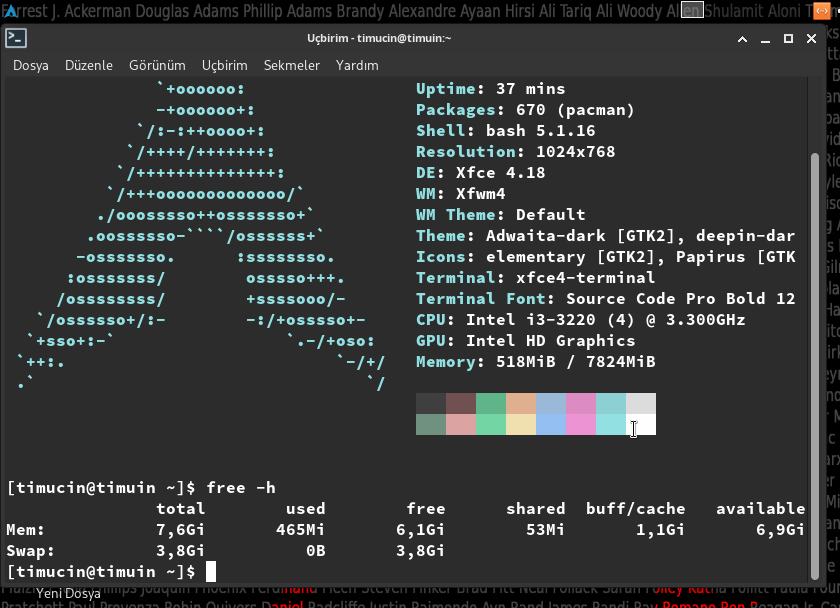The image size is (840, 608).
Task: Click the Mem used value '465Mi'
Action: (x=300, y=530)
